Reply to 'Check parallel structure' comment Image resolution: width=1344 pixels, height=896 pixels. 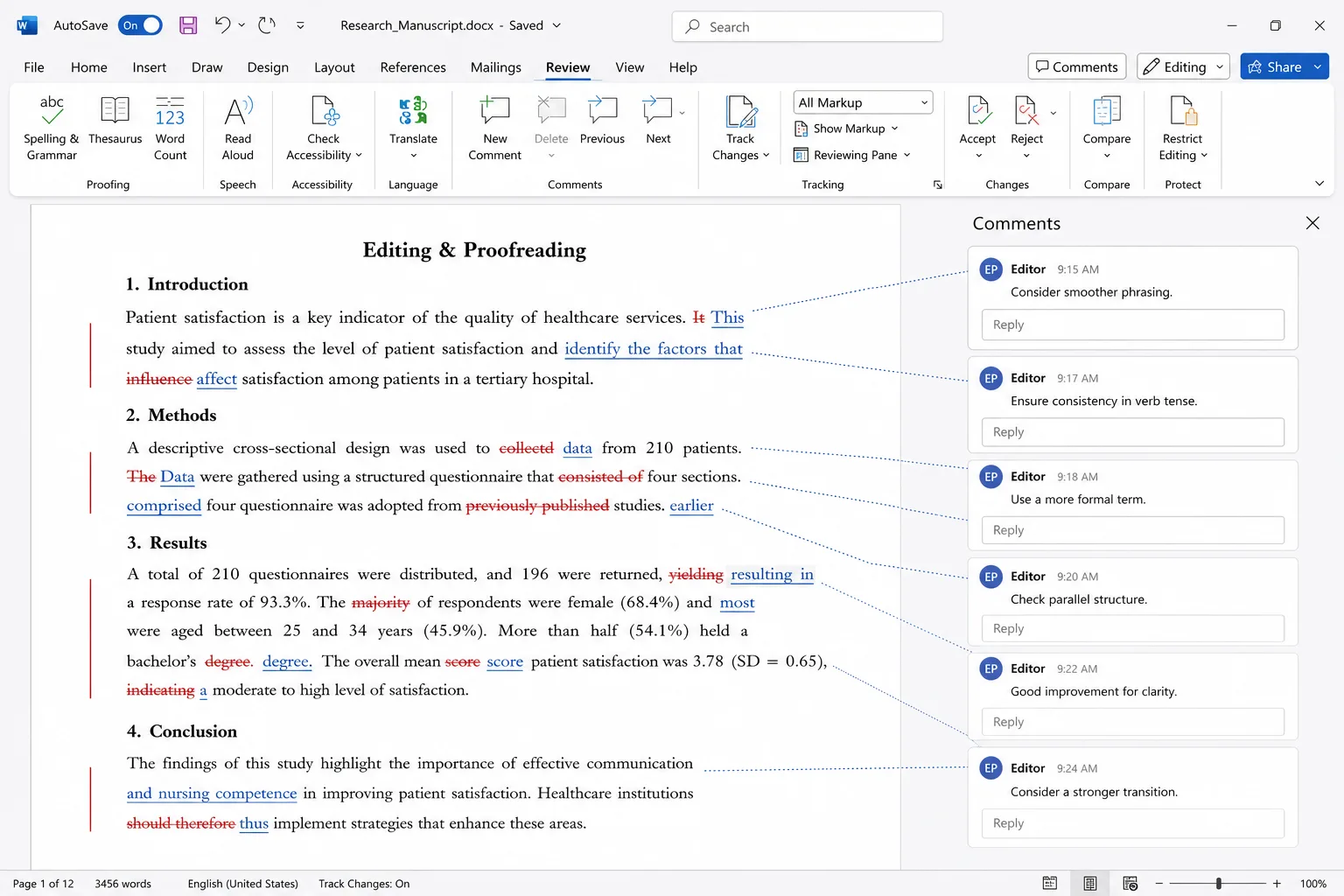pyautogui.click(x=1133, y=629)
